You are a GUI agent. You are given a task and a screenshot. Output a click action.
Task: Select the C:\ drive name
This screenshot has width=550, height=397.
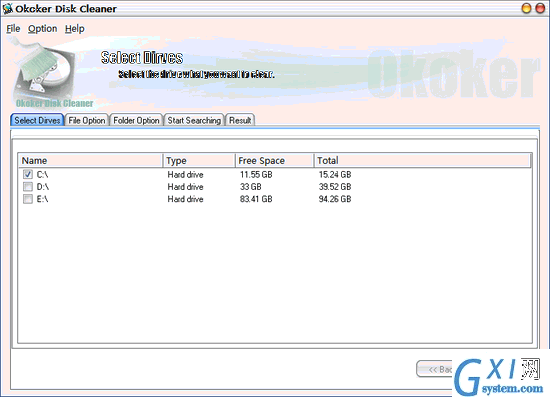point(42,174)
